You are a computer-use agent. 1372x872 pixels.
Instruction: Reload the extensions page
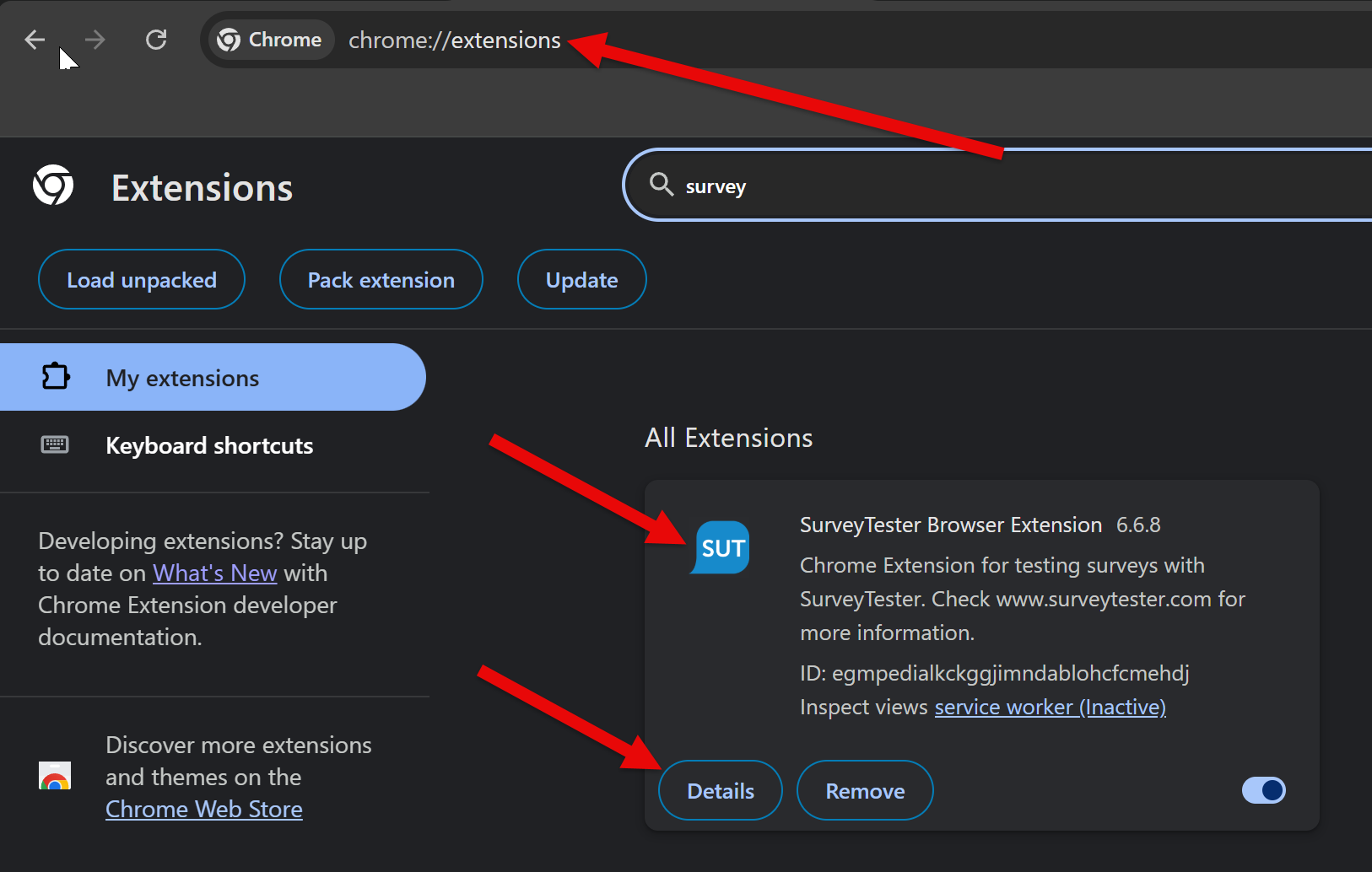[156, 40]
